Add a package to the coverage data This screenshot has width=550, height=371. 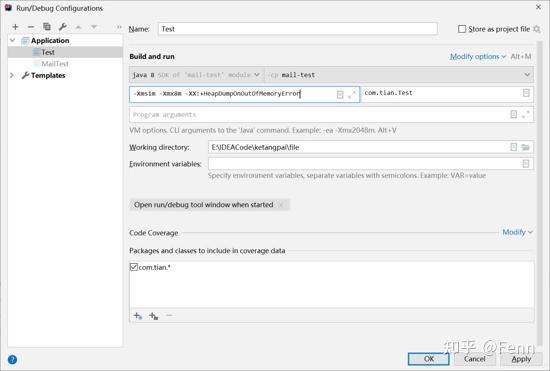click(154, 316)
